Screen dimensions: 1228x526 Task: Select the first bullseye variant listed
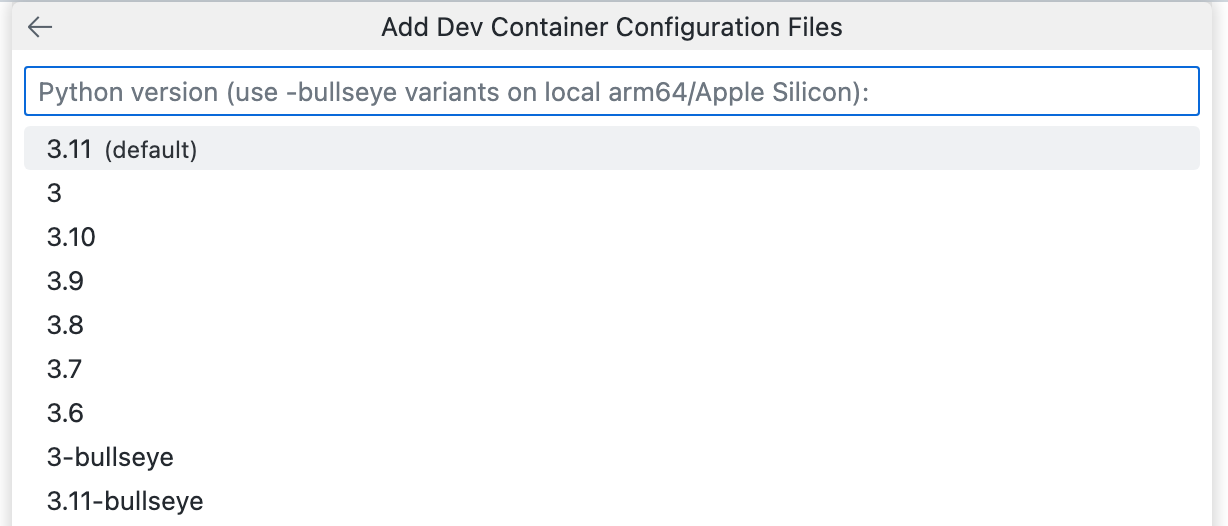point(110,457)
